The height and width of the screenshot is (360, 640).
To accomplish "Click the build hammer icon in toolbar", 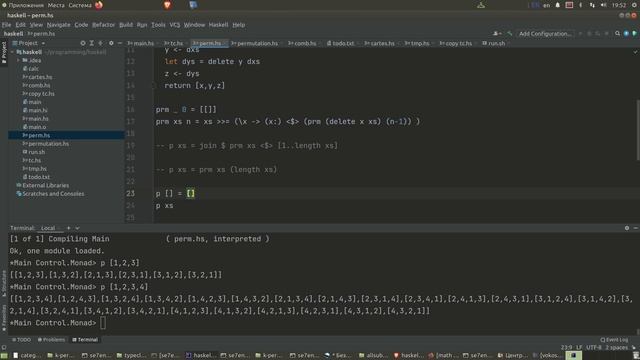I will tap(509, 33).
